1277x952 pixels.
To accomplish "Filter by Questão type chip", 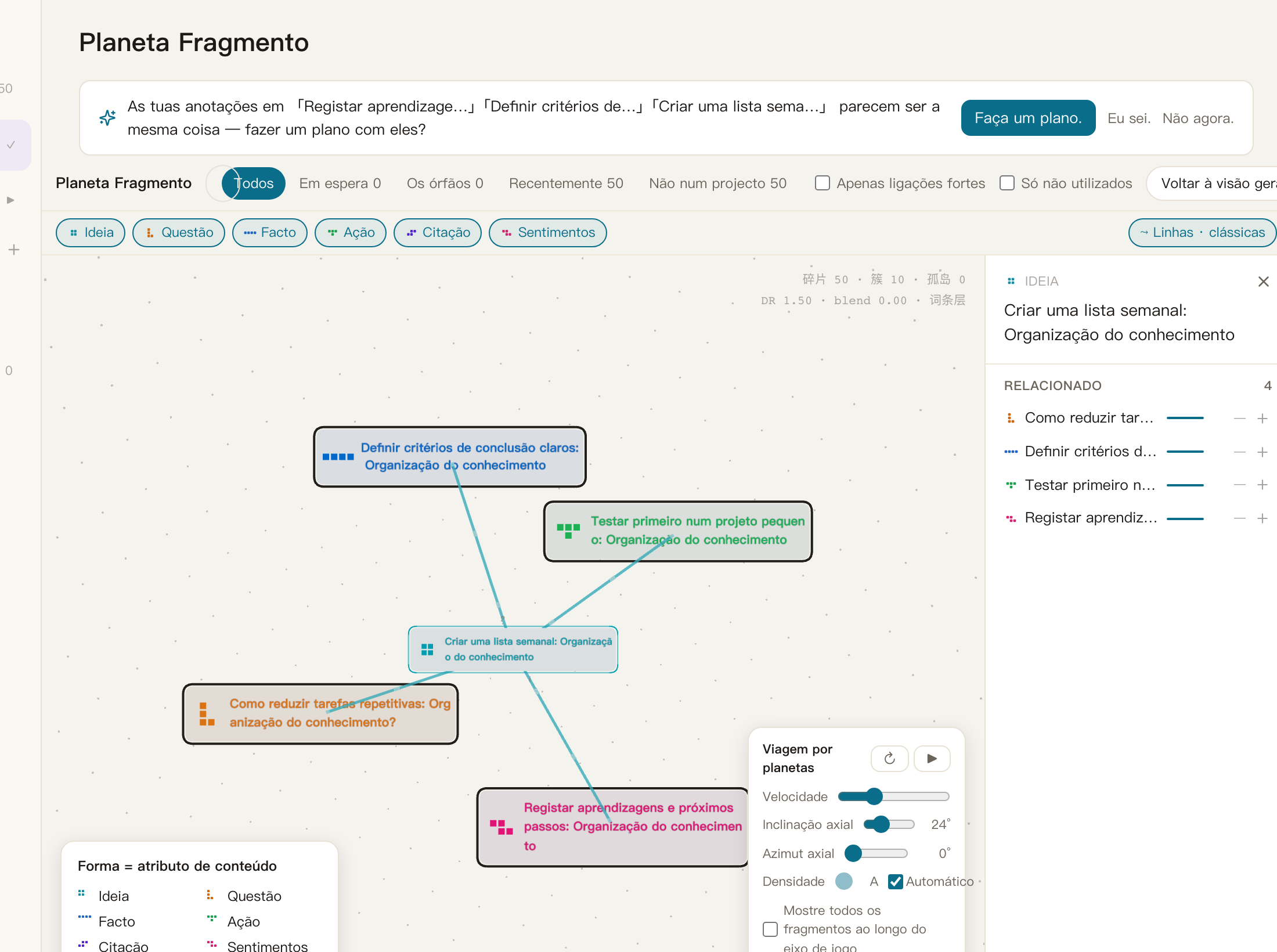I will pos(179,232).
